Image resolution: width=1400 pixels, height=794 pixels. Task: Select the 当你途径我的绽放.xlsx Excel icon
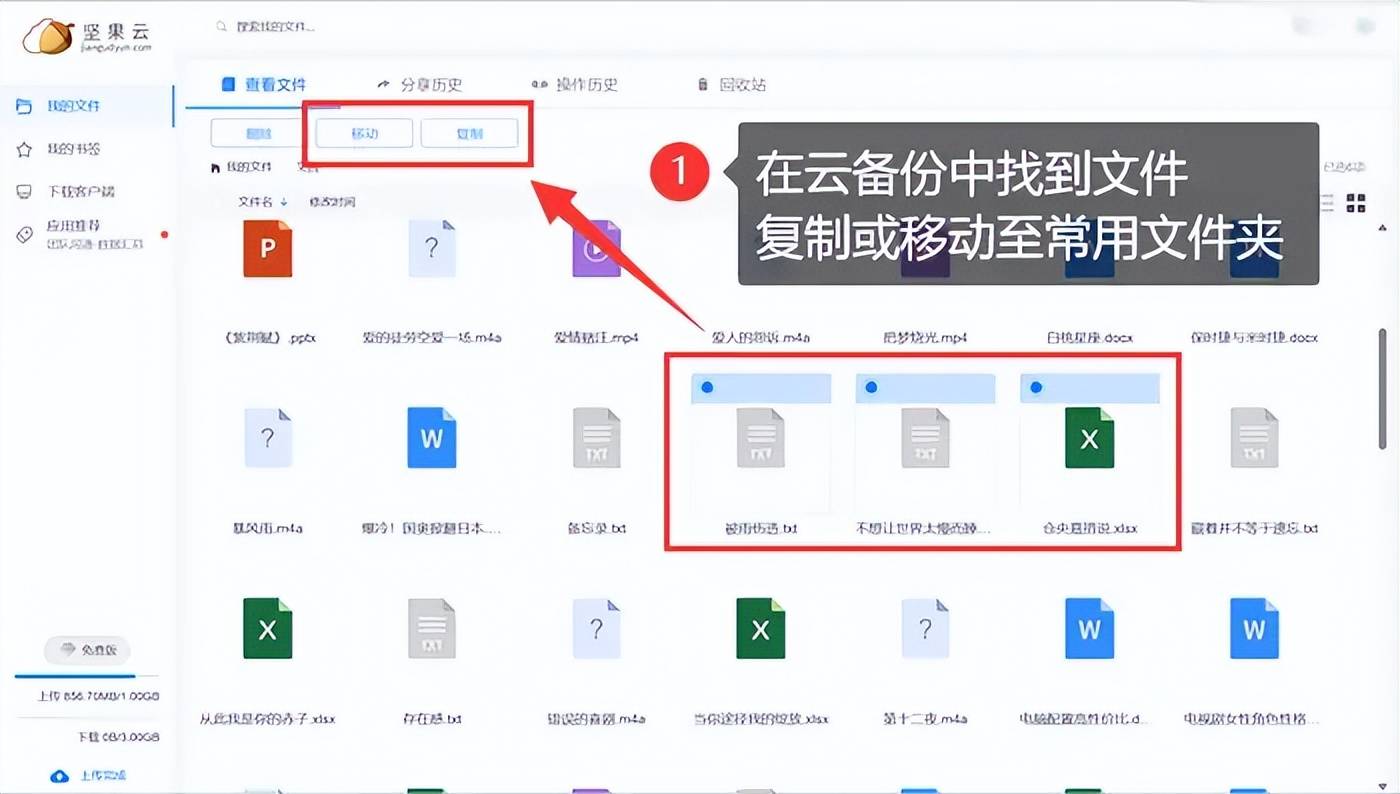click(761, 628)
